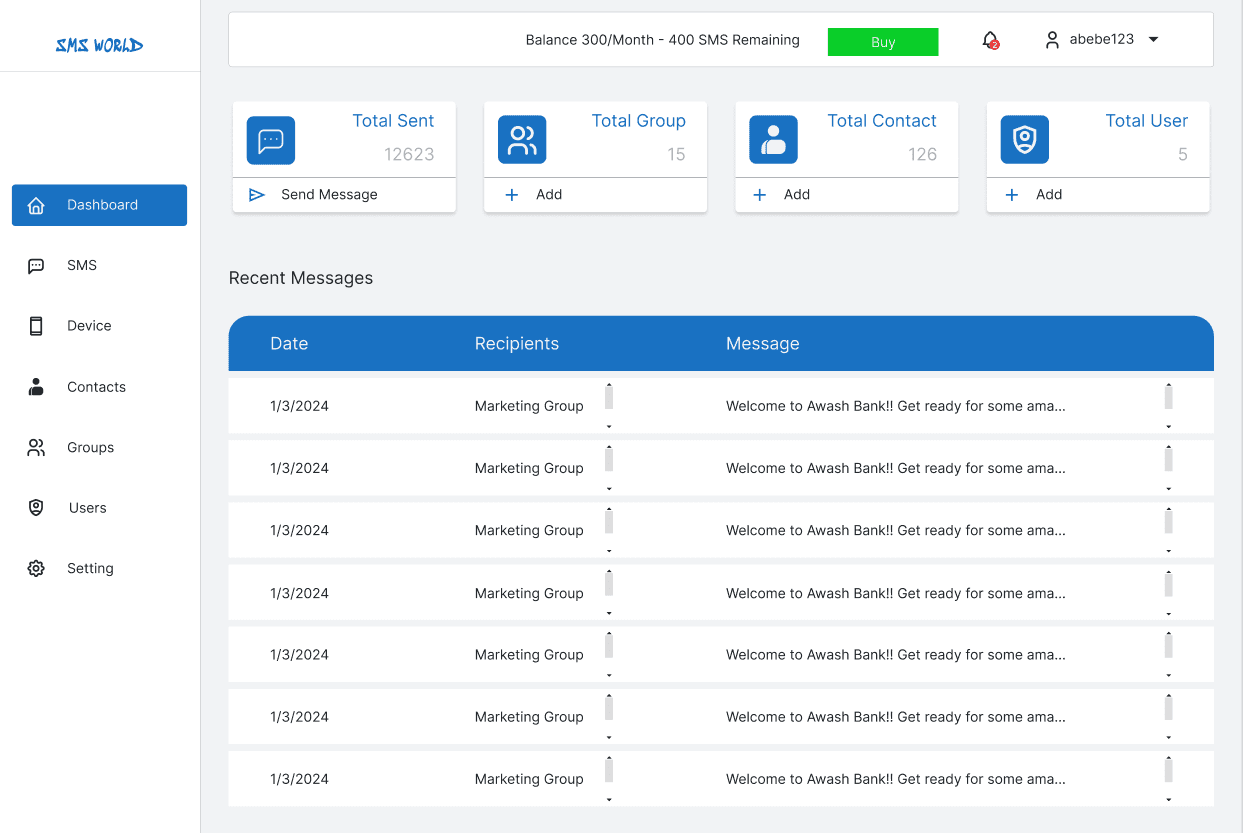Click the 1/3/2024 date in the last row
The image size is (1243, 833).
click(x=299, y=779)
